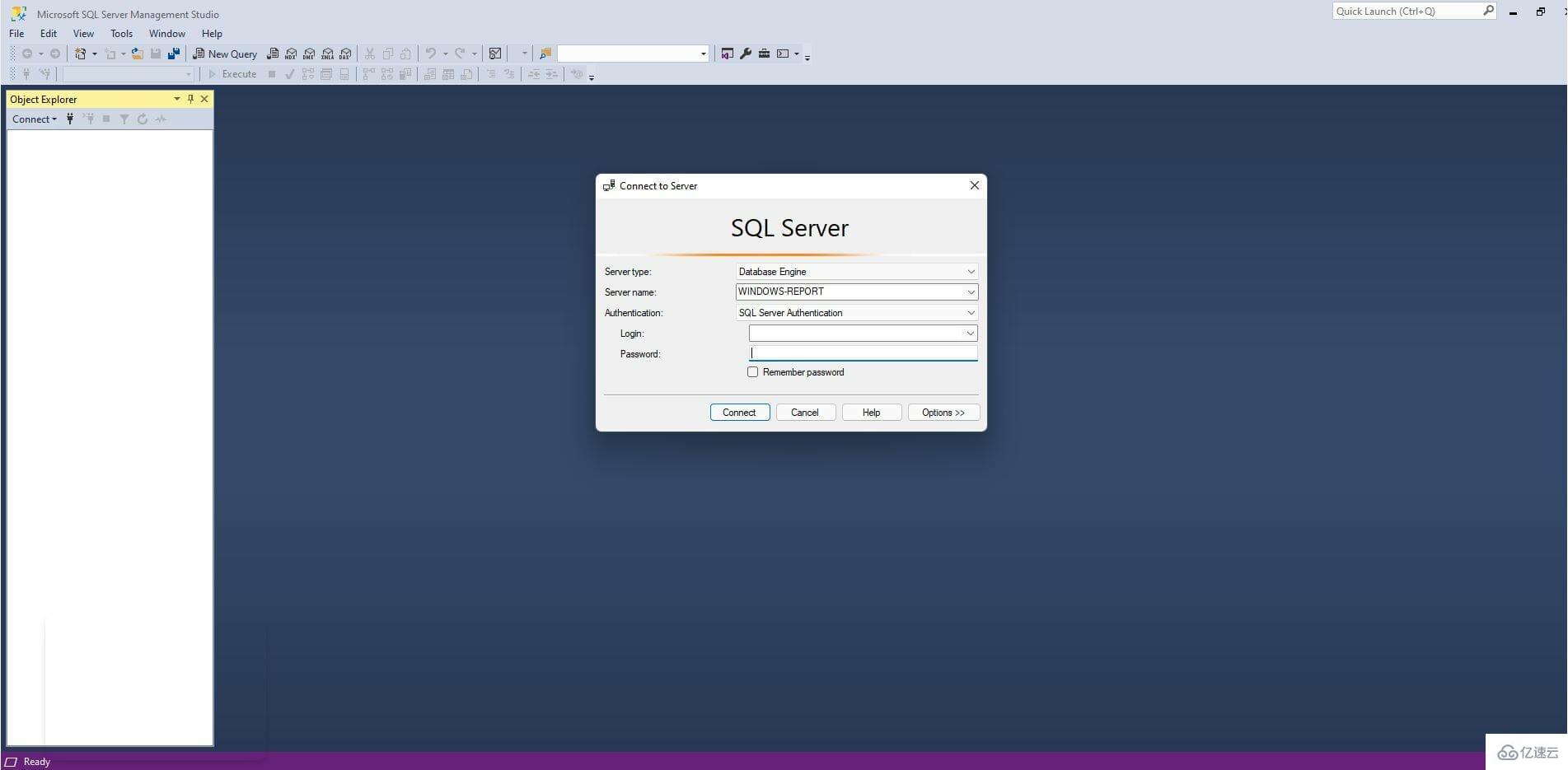
Task: Expand the Login dropdown arrow
Action: (970, 334)
